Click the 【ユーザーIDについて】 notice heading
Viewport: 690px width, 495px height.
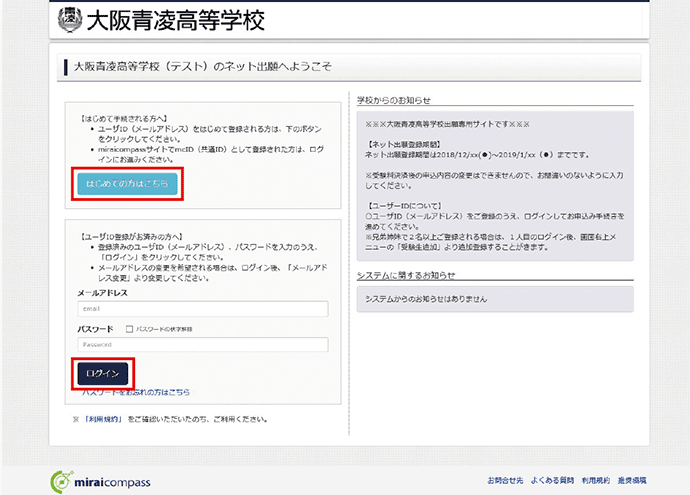click(x=404, y=205)
